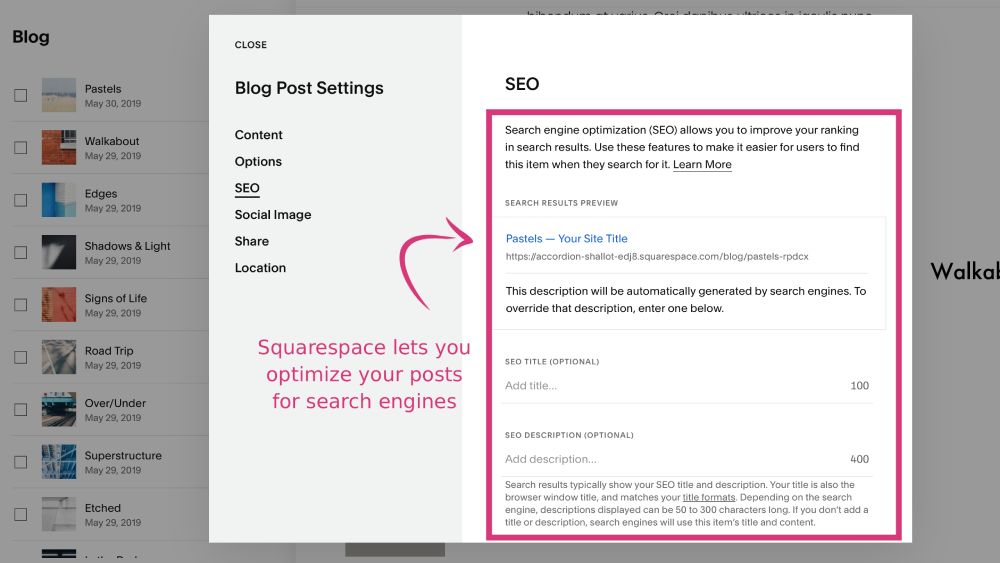Image resolution: width=1000 pixels, height=563 pixels.
Task: Open the title formats link
Action: (709, 497)
